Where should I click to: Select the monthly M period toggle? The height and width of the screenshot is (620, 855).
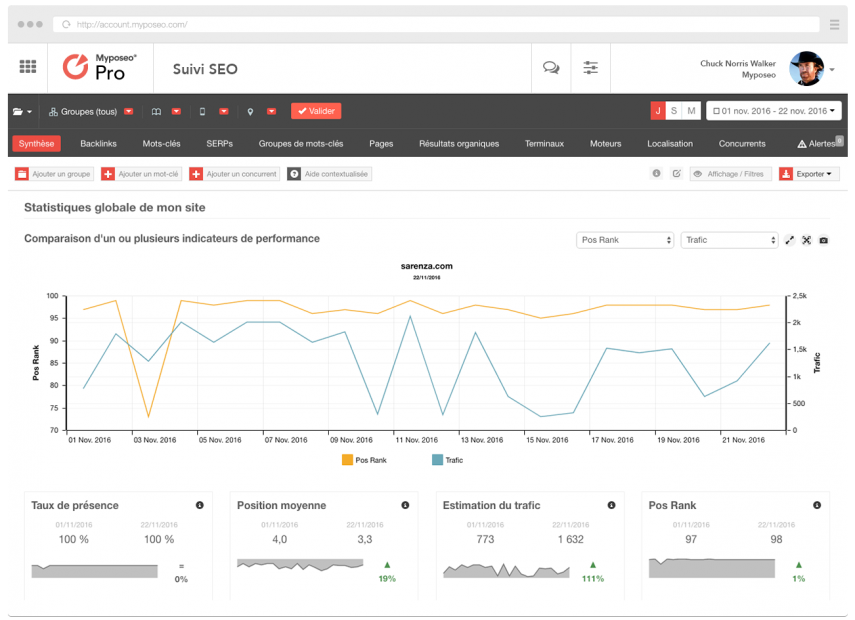coord(691,111)
